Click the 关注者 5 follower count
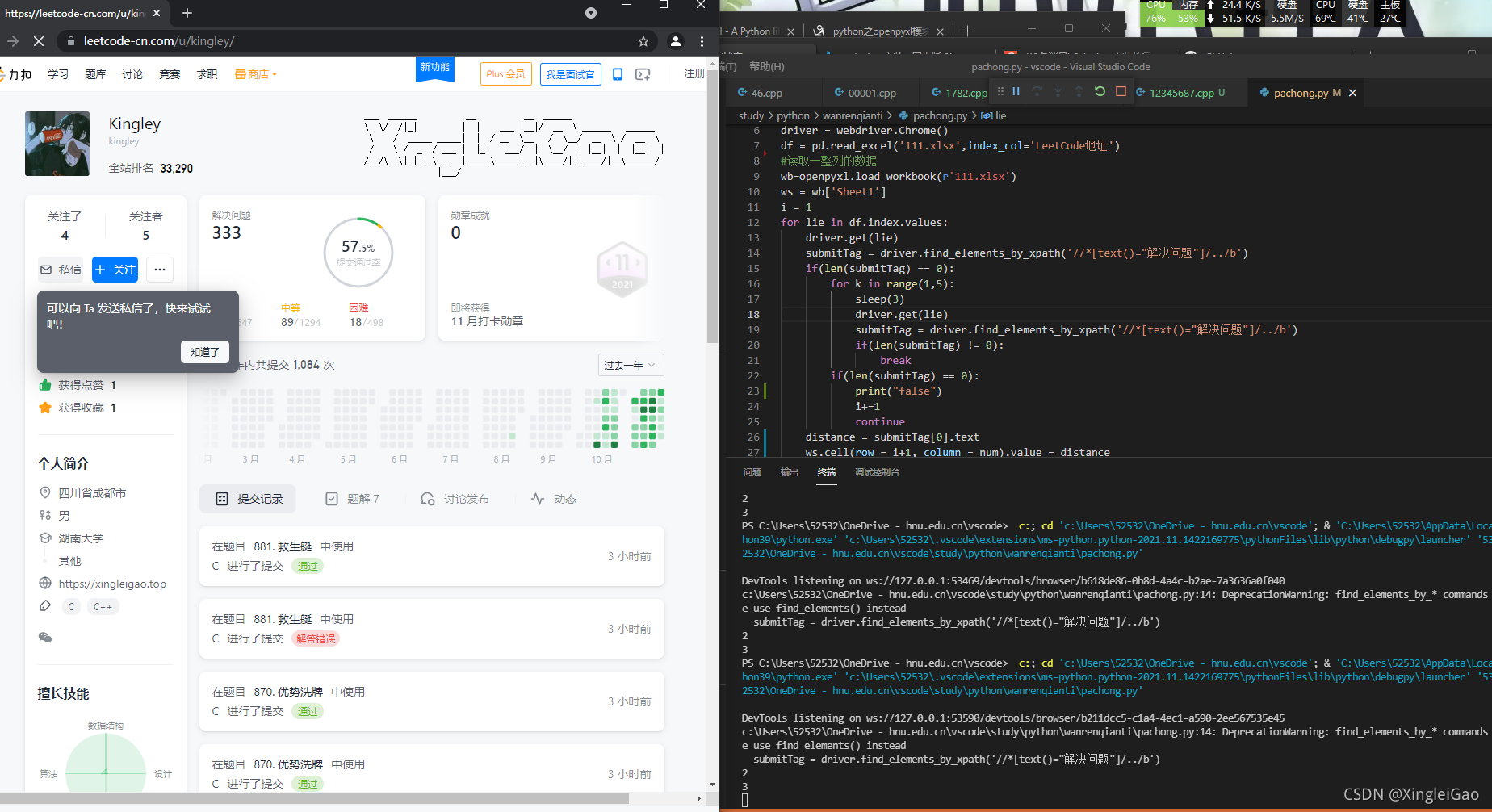The width and height of the screenshot is (1492, 812). 145,226
